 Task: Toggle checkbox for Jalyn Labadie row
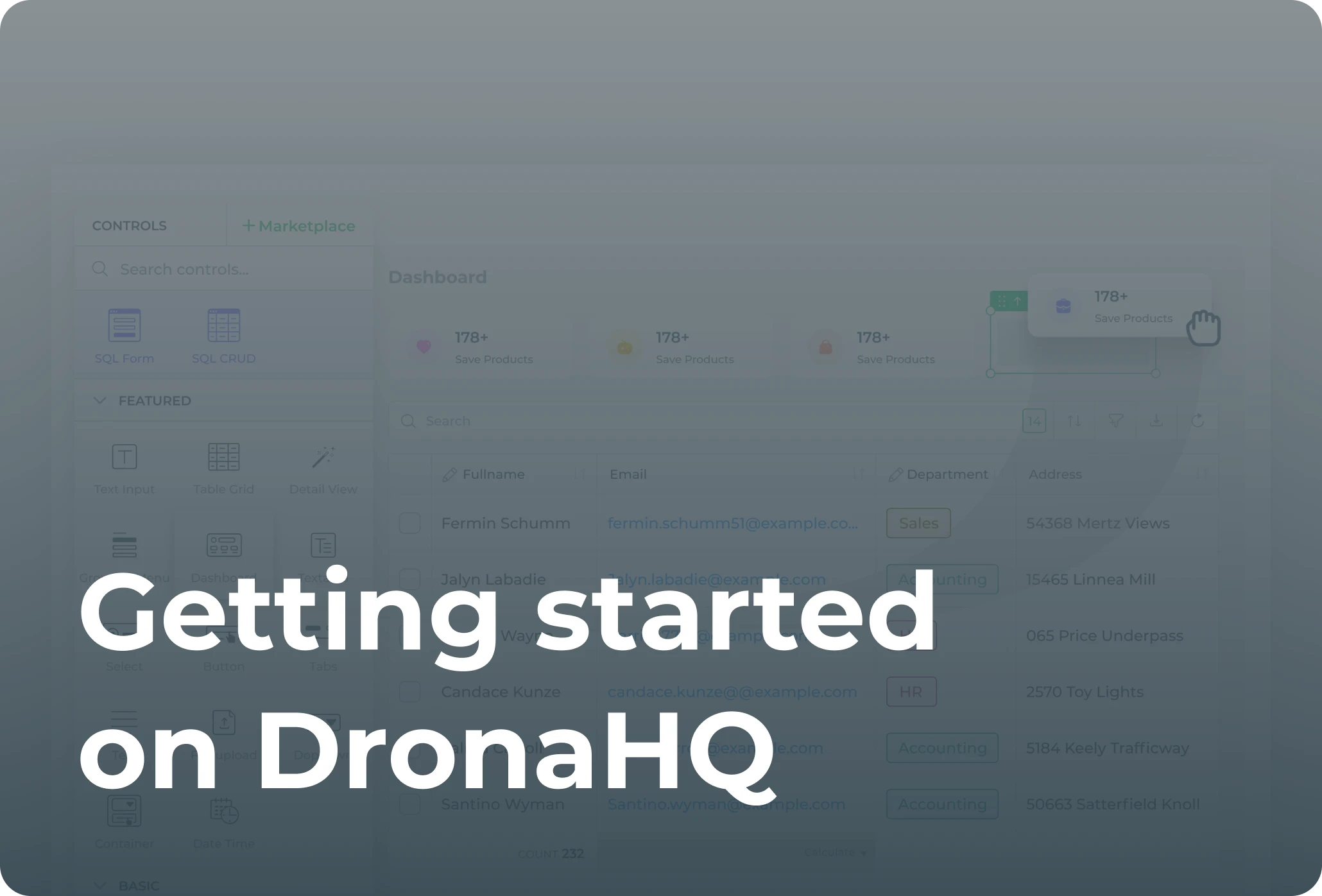tap(410, 579)
